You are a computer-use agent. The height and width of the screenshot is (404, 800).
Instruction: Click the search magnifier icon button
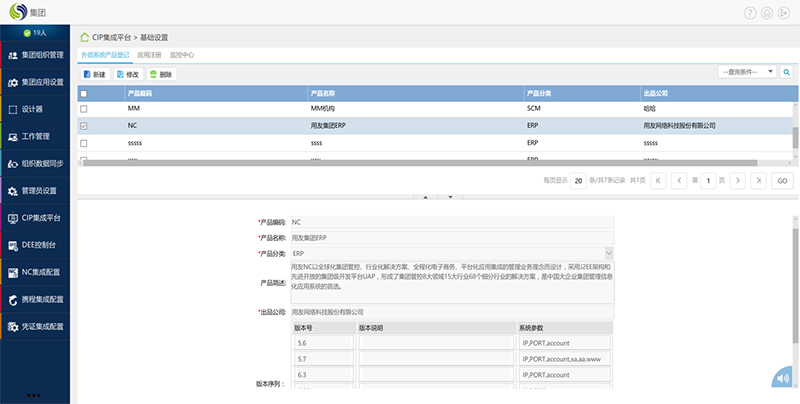[x=787, y=72]
